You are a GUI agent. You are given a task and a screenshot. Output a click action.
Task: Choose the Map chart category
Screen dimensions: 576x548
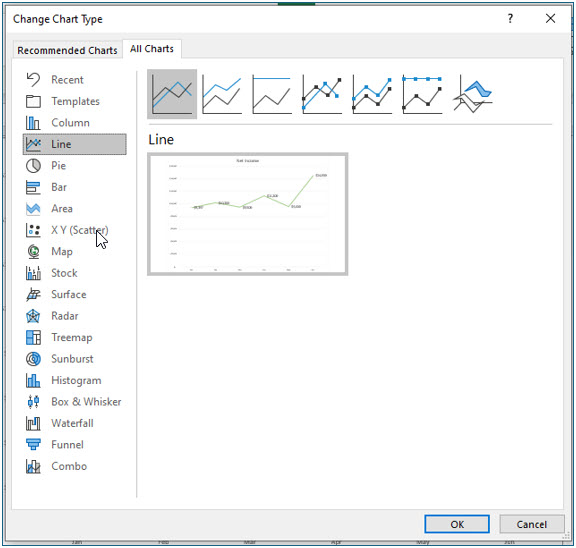click(x=75, y=252)
